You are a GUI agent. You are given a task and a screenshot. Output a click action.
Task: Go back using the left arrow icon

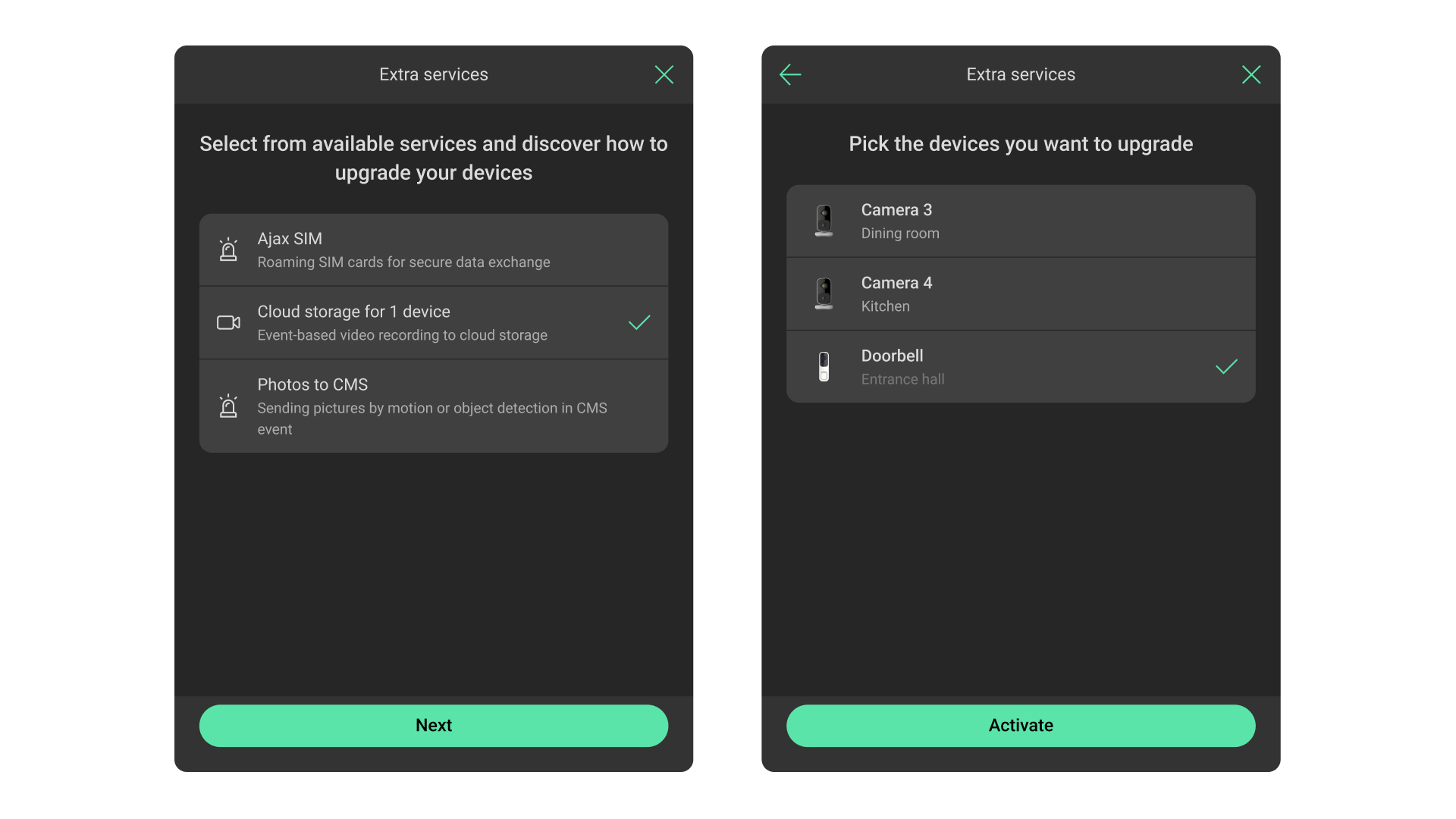[x=790, y=74]
